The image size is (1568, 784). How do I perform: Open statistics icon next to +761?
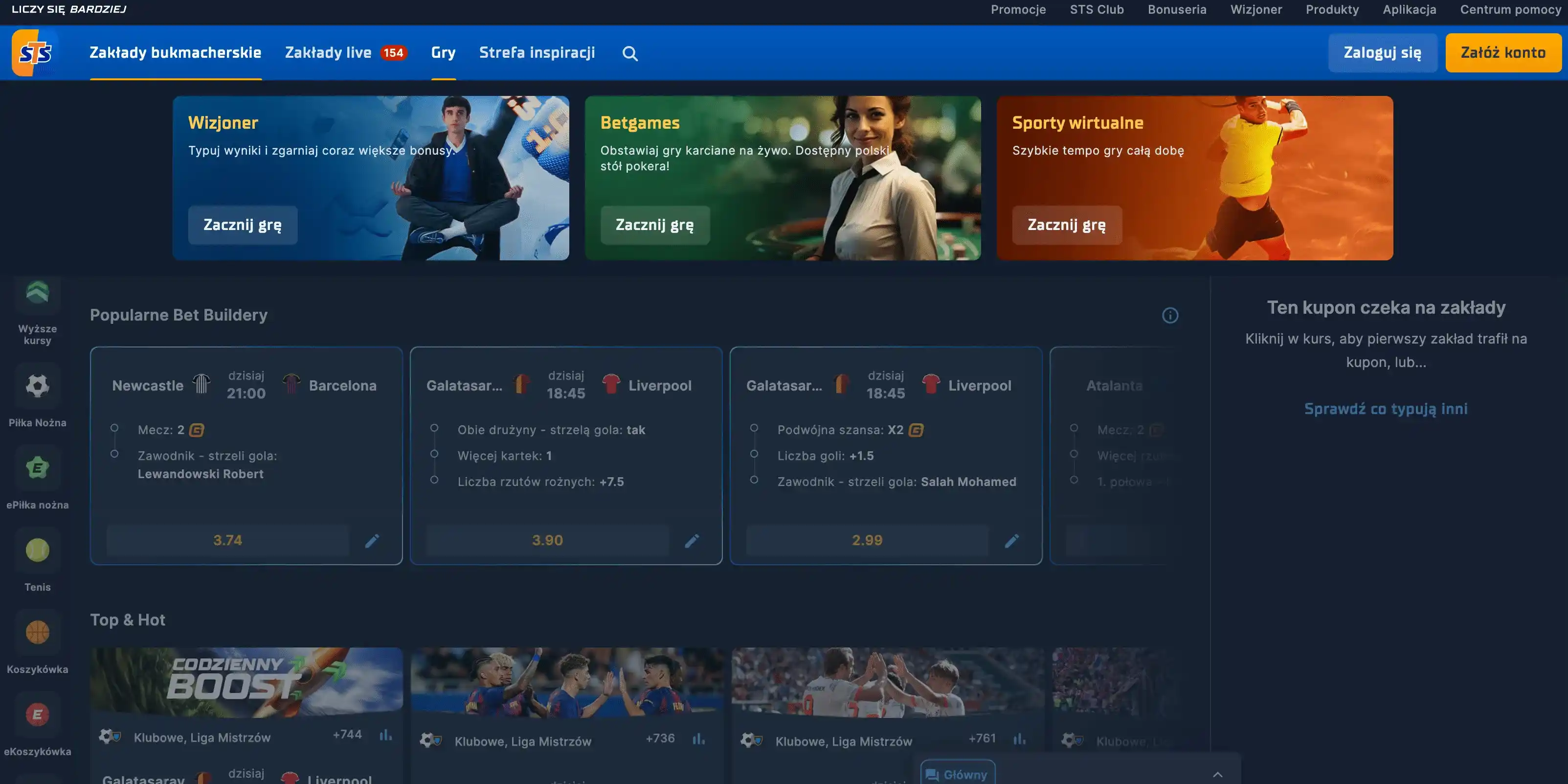[1019, 739]
